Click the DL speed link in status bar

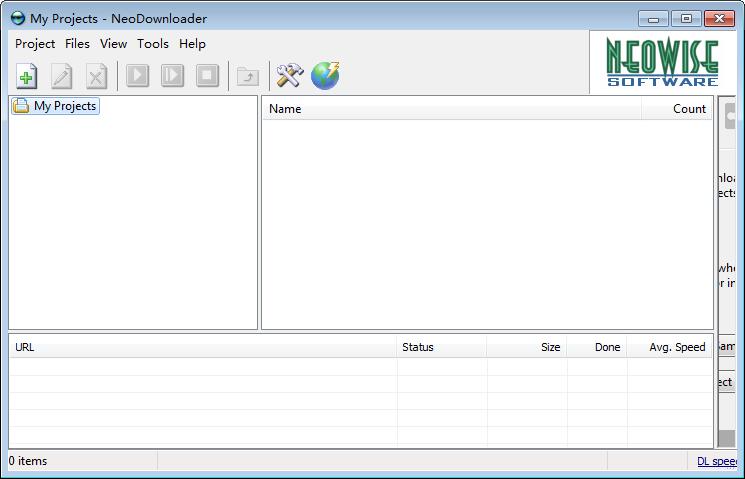coord(716,461)
